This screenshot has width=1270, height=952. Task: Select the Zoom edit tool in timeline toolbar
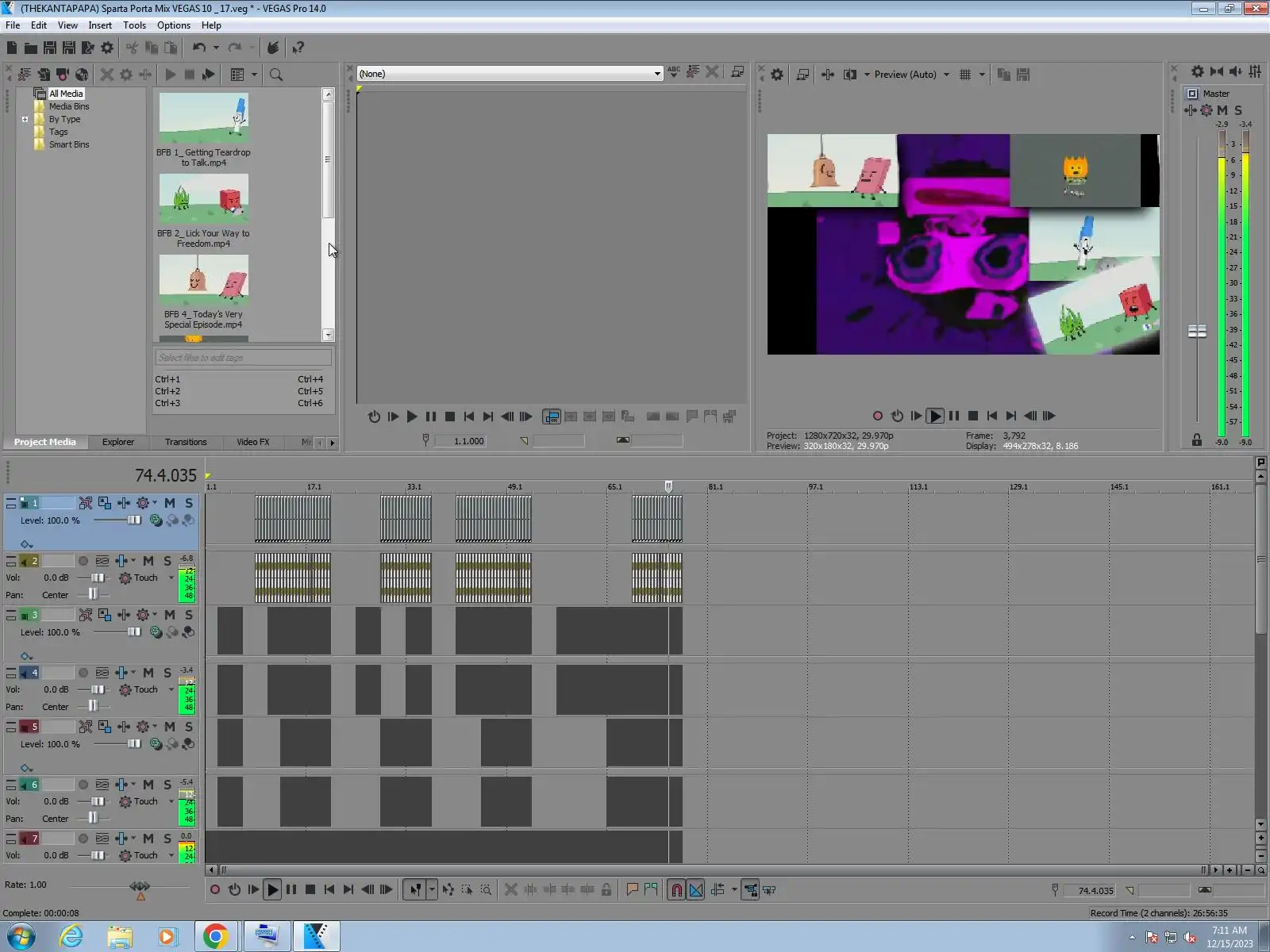pyautogui.click(x=486, y=890)
